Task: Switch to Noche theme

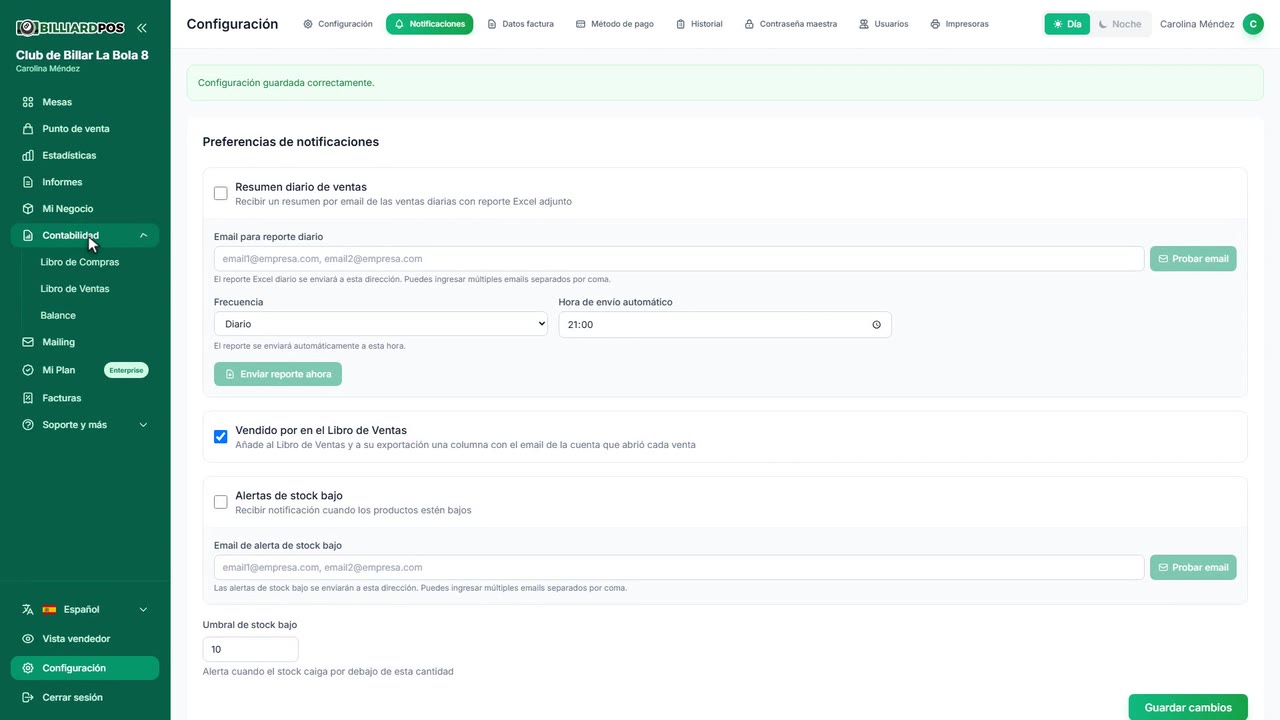Action: pos(1120,24)
